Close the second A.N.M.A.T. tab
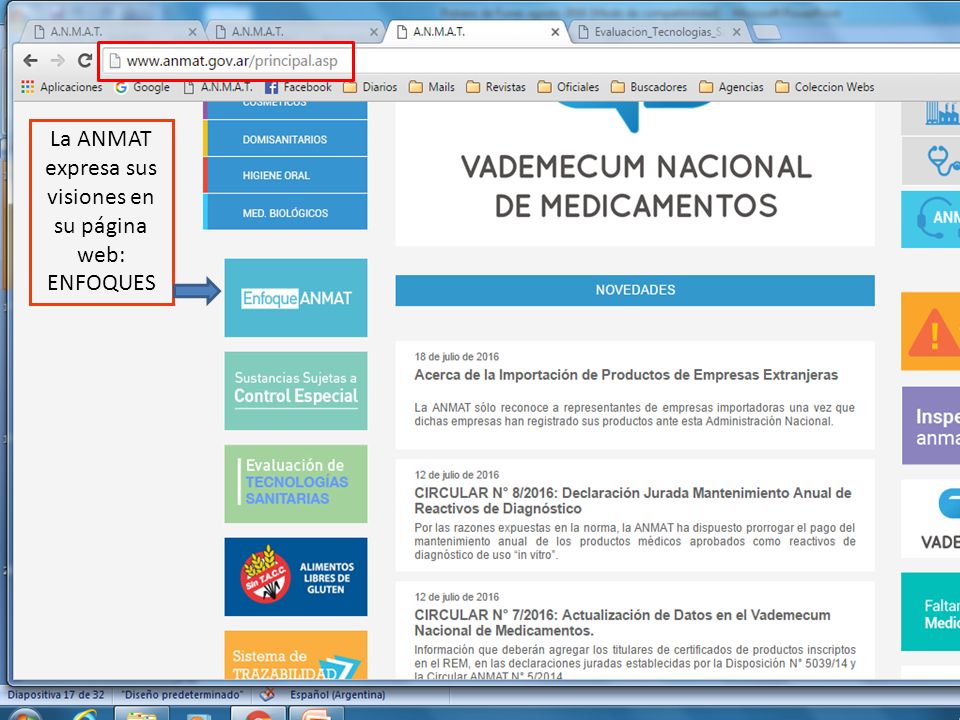The height and width of the screenshot is (720, 960). [373, 32]
